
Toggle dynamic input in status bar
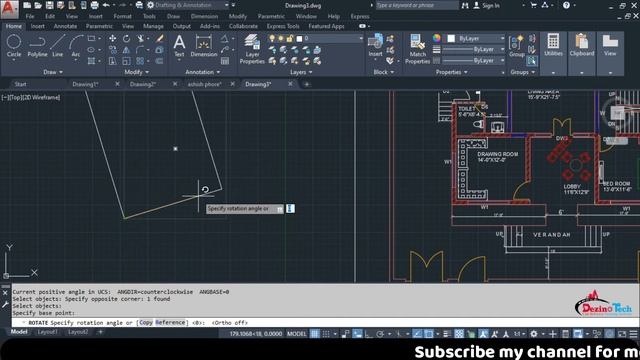coord(357,334)
